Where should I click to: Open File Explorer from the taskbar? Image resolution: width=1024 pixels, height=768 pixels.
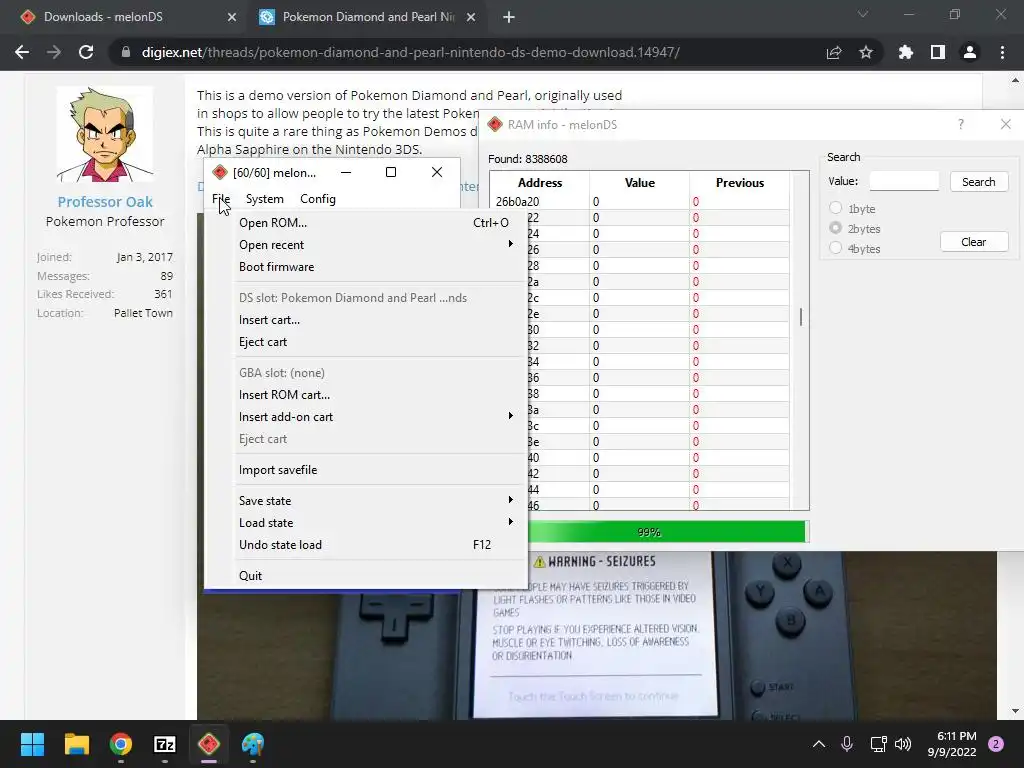point(76,744)
